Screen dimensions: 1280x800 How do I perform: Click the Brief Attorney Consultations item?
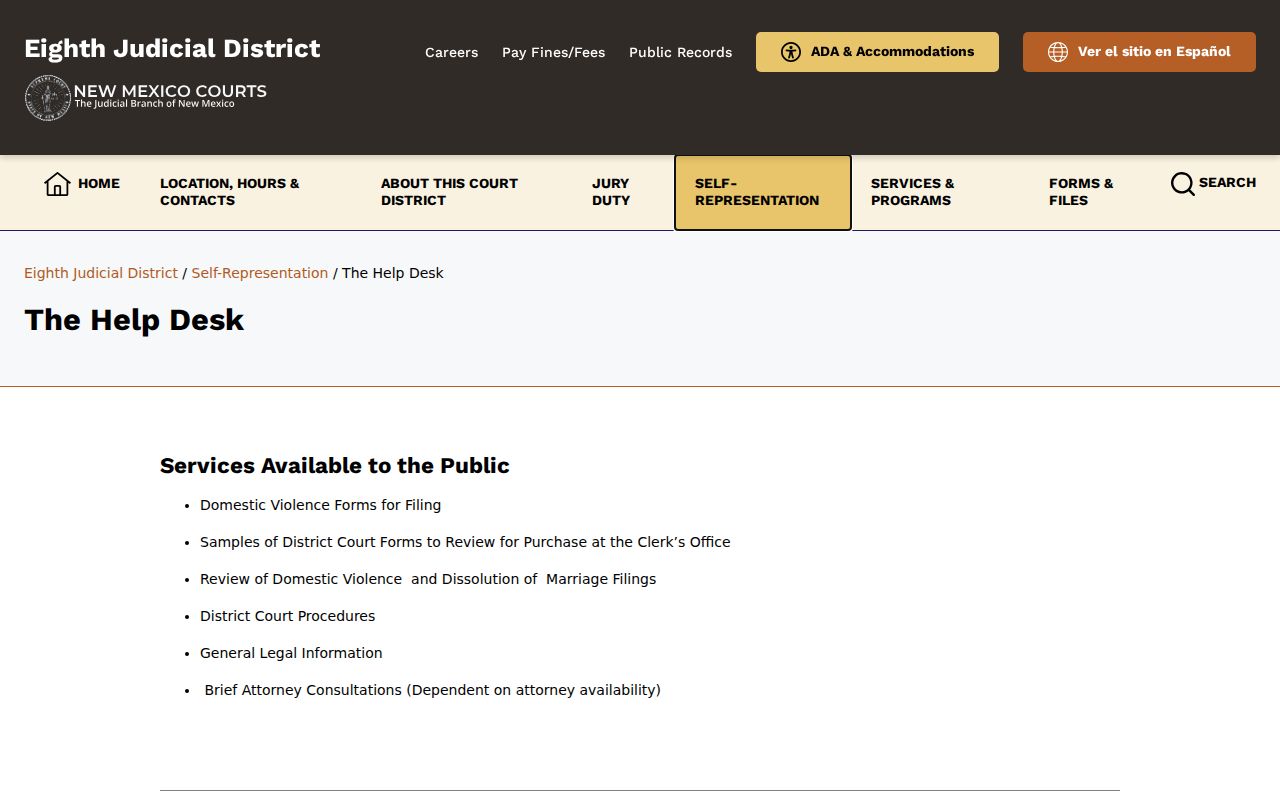pos(432,690)
